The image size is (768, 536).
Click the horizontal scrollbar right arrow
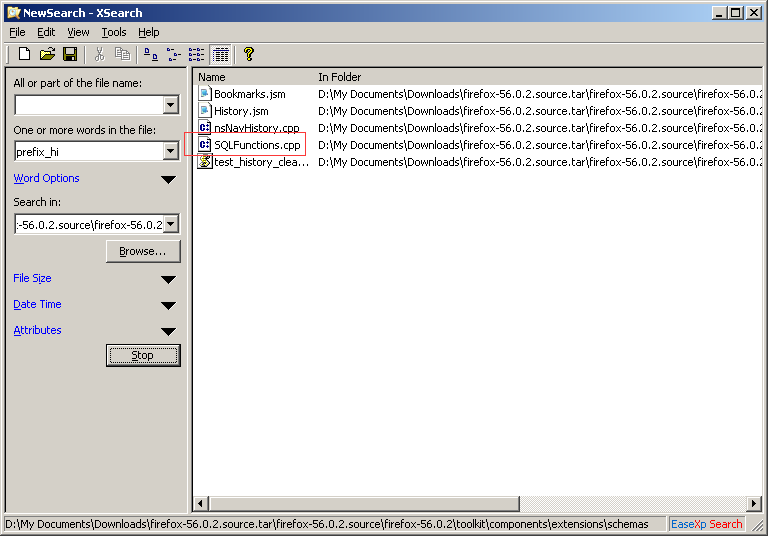coord(754,503)
